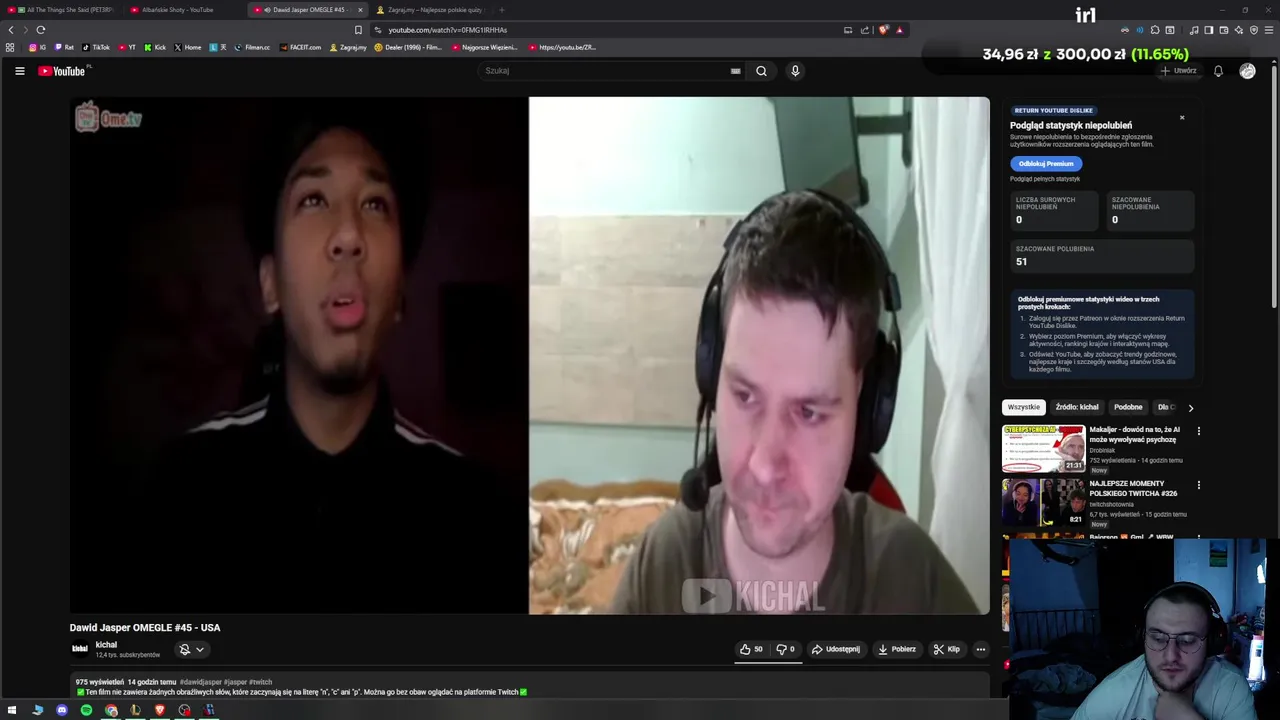This screenshot has height=720, width=1280.
Task: Open Brave browser from the taskbar
Action: 160,710
